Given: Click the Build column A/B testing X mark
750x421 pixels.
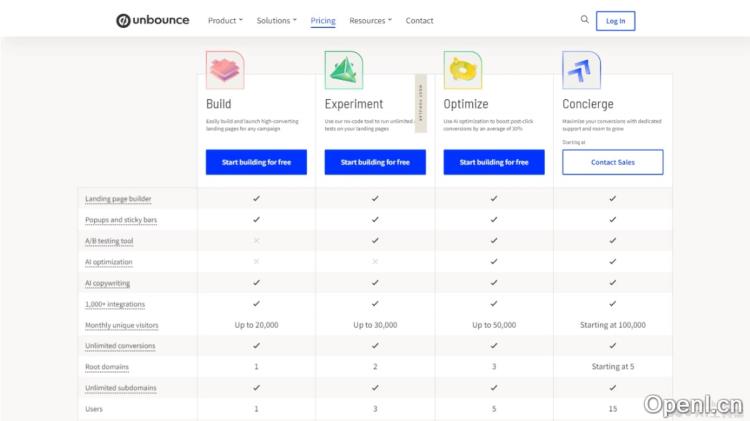Looking at the screenshot, I should coord(256,241).
